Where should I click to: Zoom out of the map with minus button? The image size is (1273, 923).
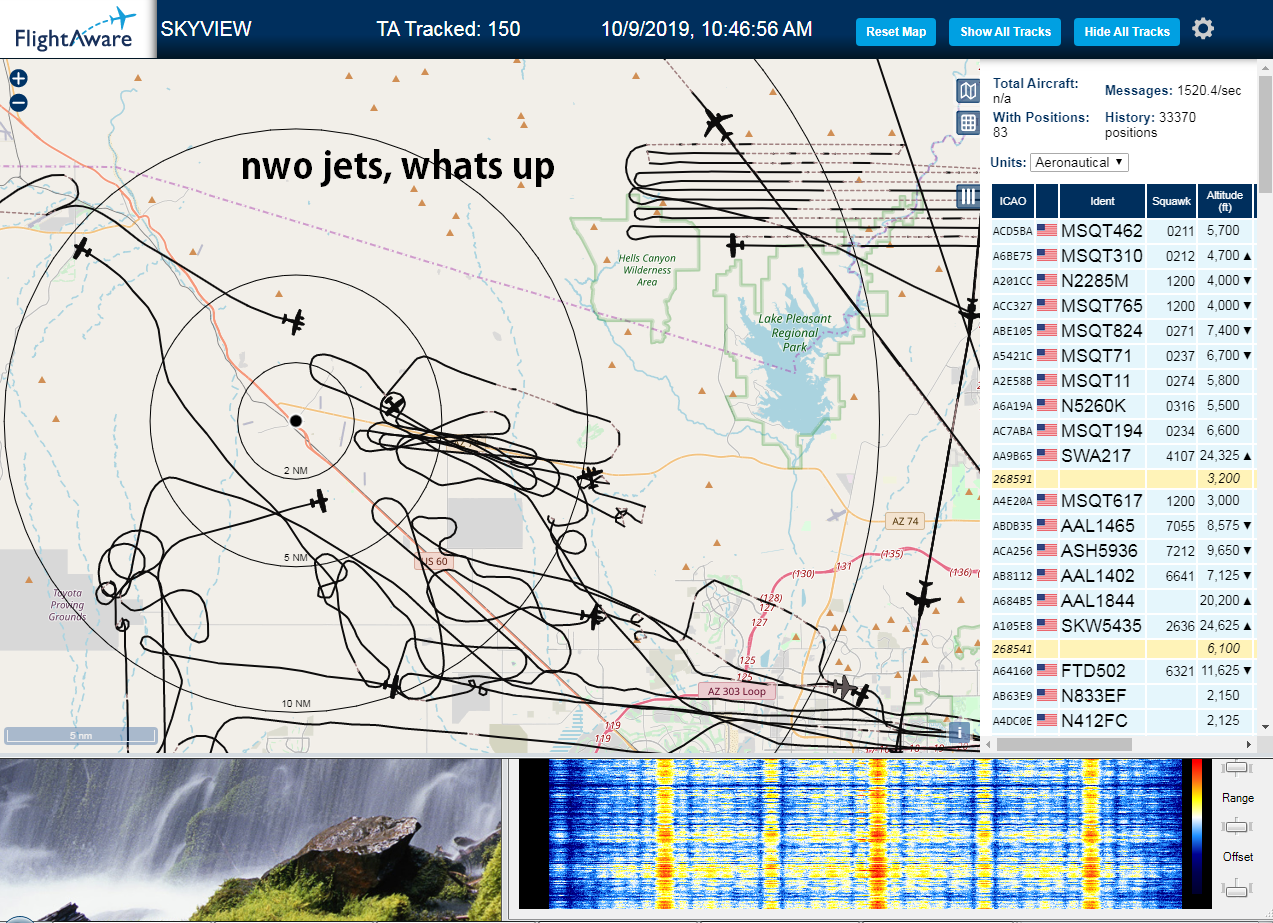click(x=18, y=102)
